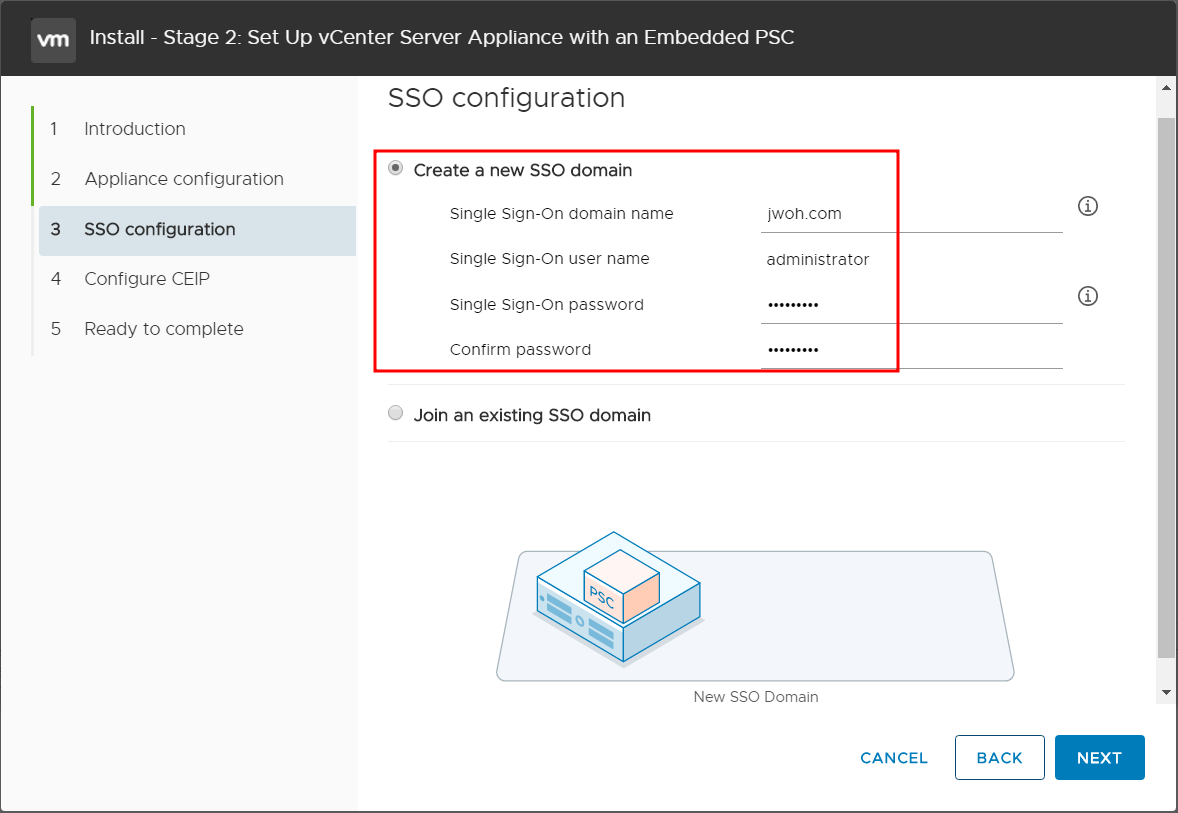Open info icon beside SSO password field
The width and height of the screenshot is (1178, 813).
point(1088,296)
